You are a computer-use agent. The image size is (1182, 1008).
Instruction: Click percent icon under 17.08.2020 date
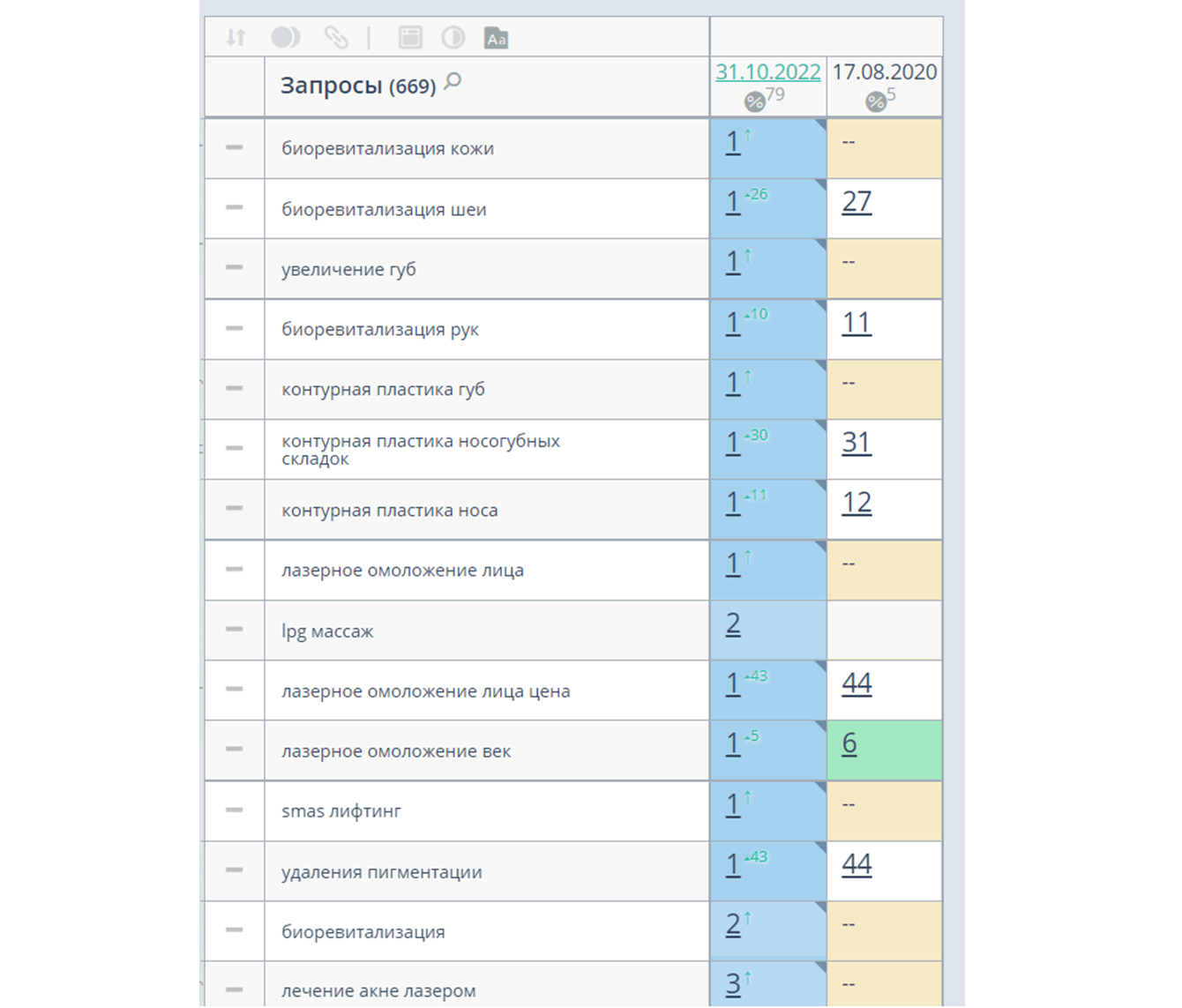click(875, 101)
